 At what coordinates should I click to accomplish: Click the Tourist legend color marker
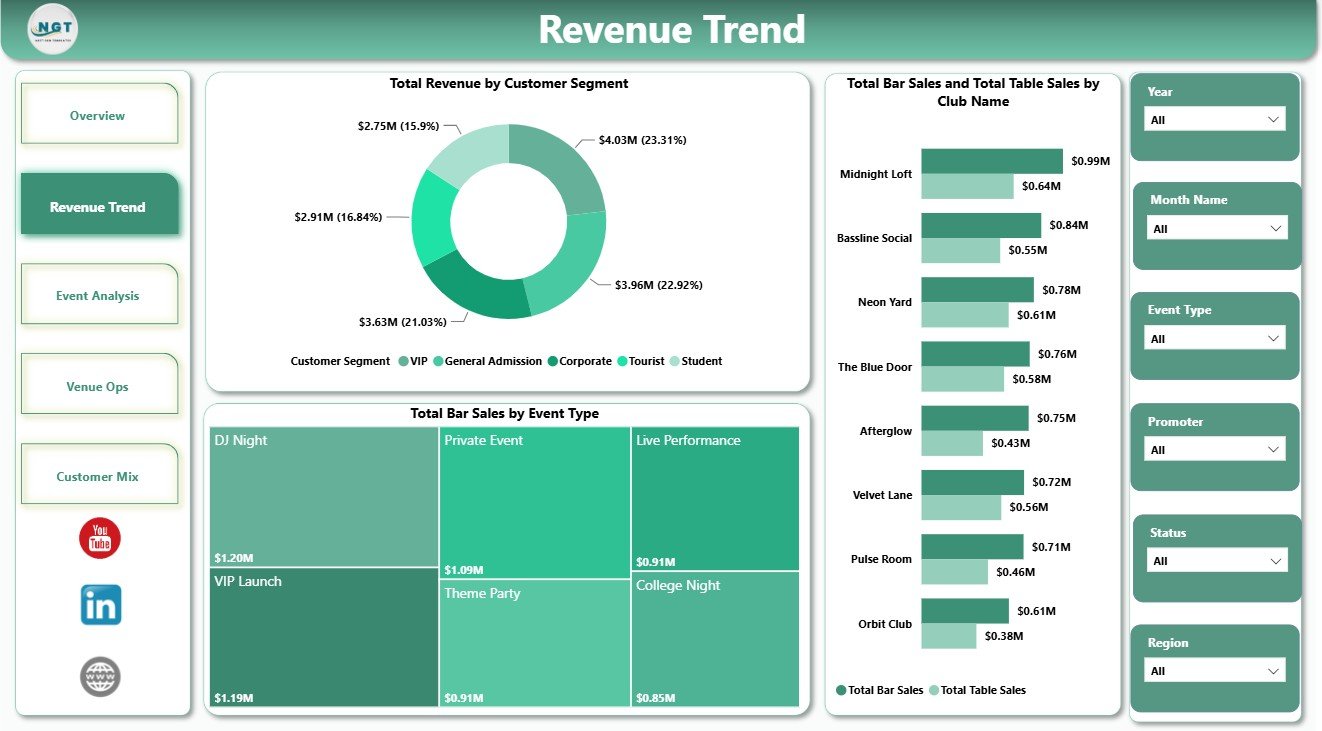pos(621,361)
